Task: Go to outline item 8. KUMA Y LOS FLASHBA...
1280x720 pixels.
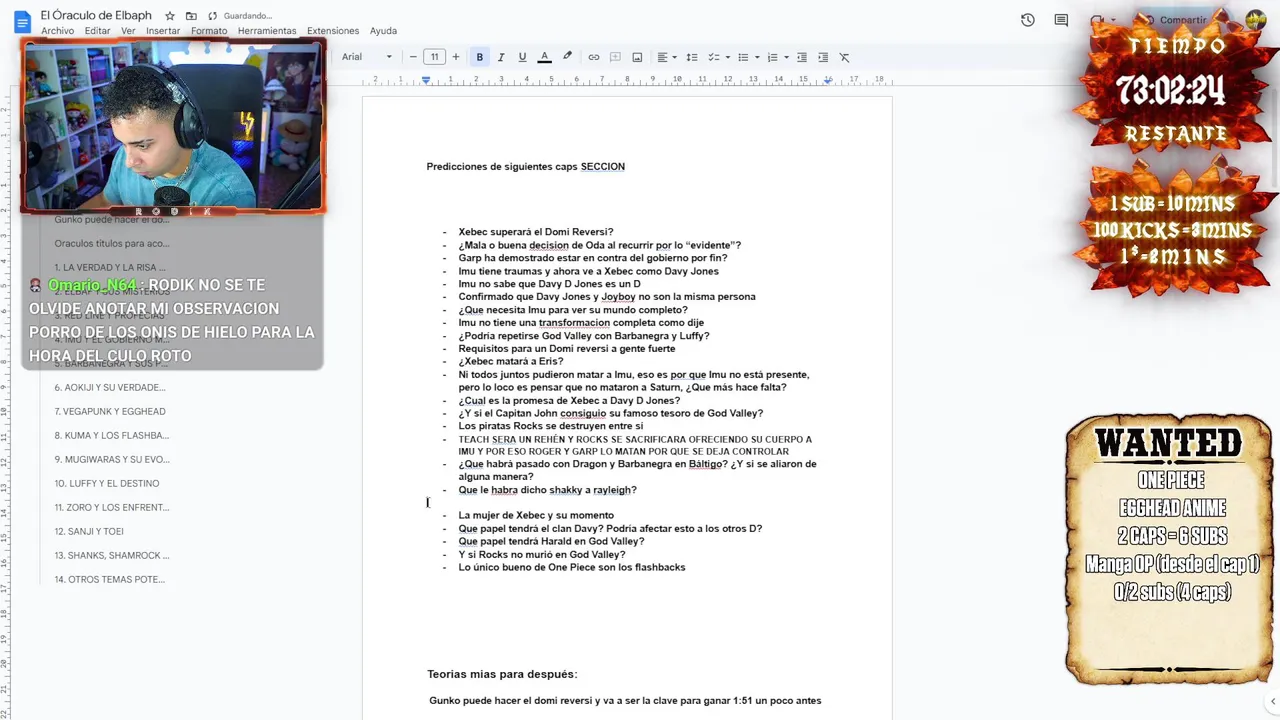Action: click(x=112, y=435)
